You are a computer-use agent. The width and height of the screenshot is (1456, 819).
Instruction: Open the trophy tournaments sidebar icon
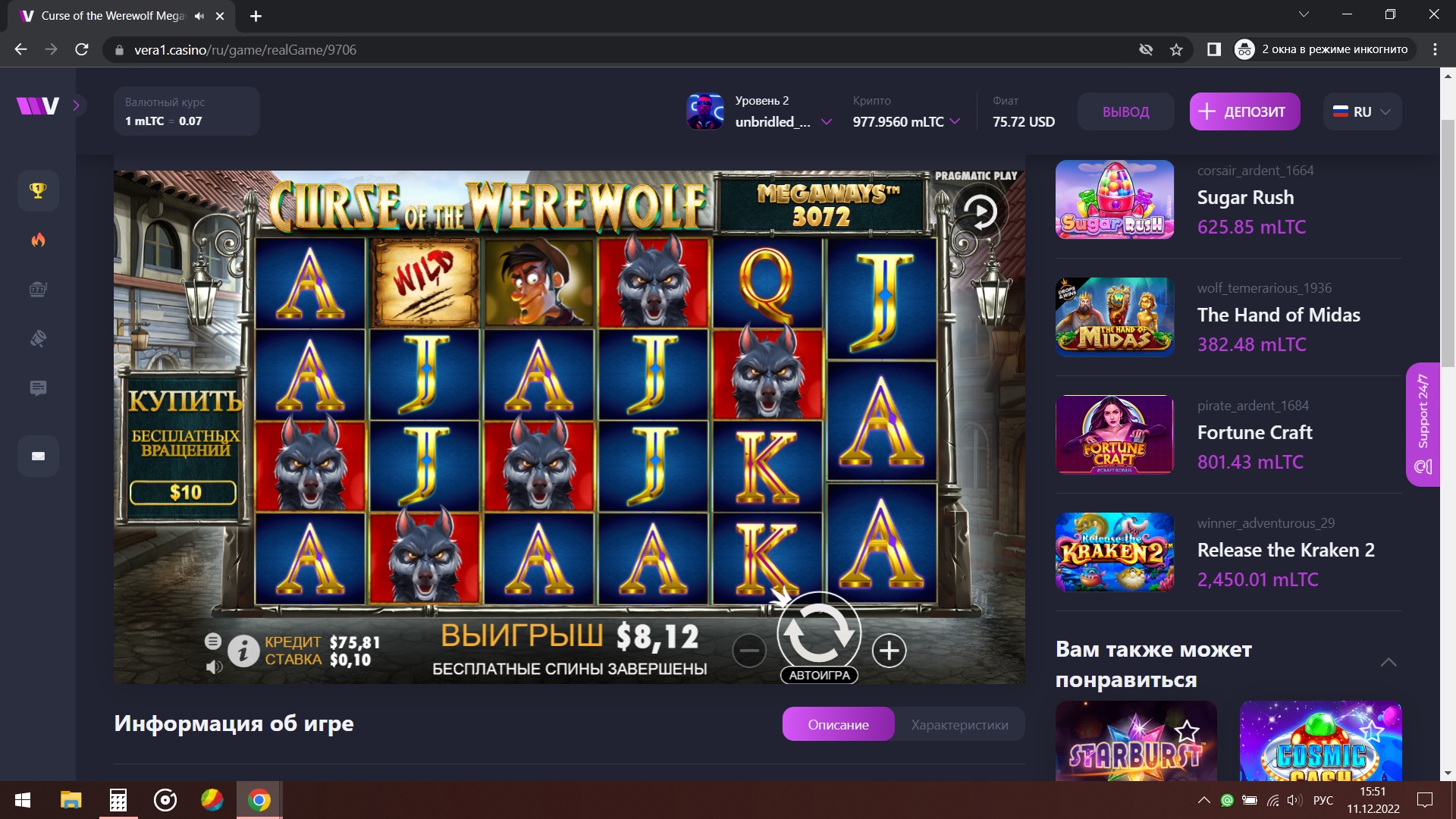(x=38, y=190)
